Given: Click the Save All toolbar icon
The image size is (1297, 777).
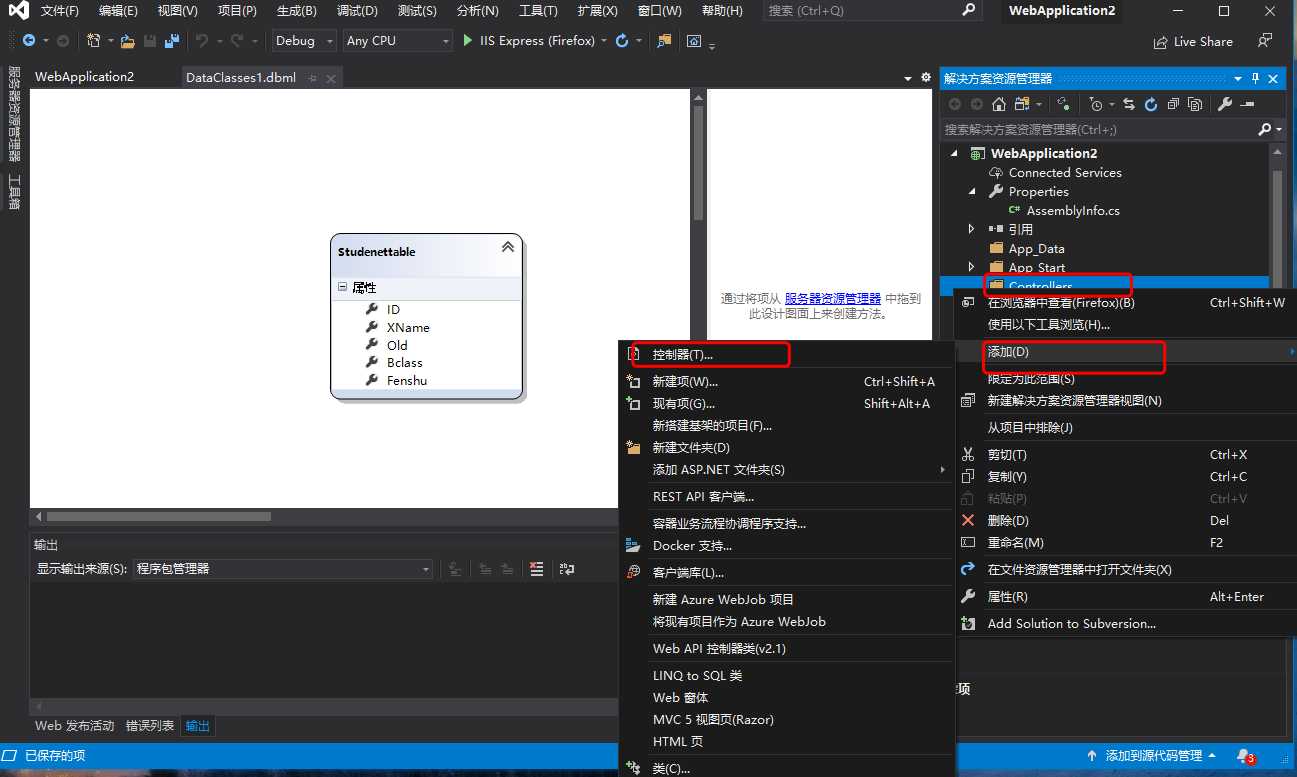Looking at the screenshot, I should click(172, 41).
